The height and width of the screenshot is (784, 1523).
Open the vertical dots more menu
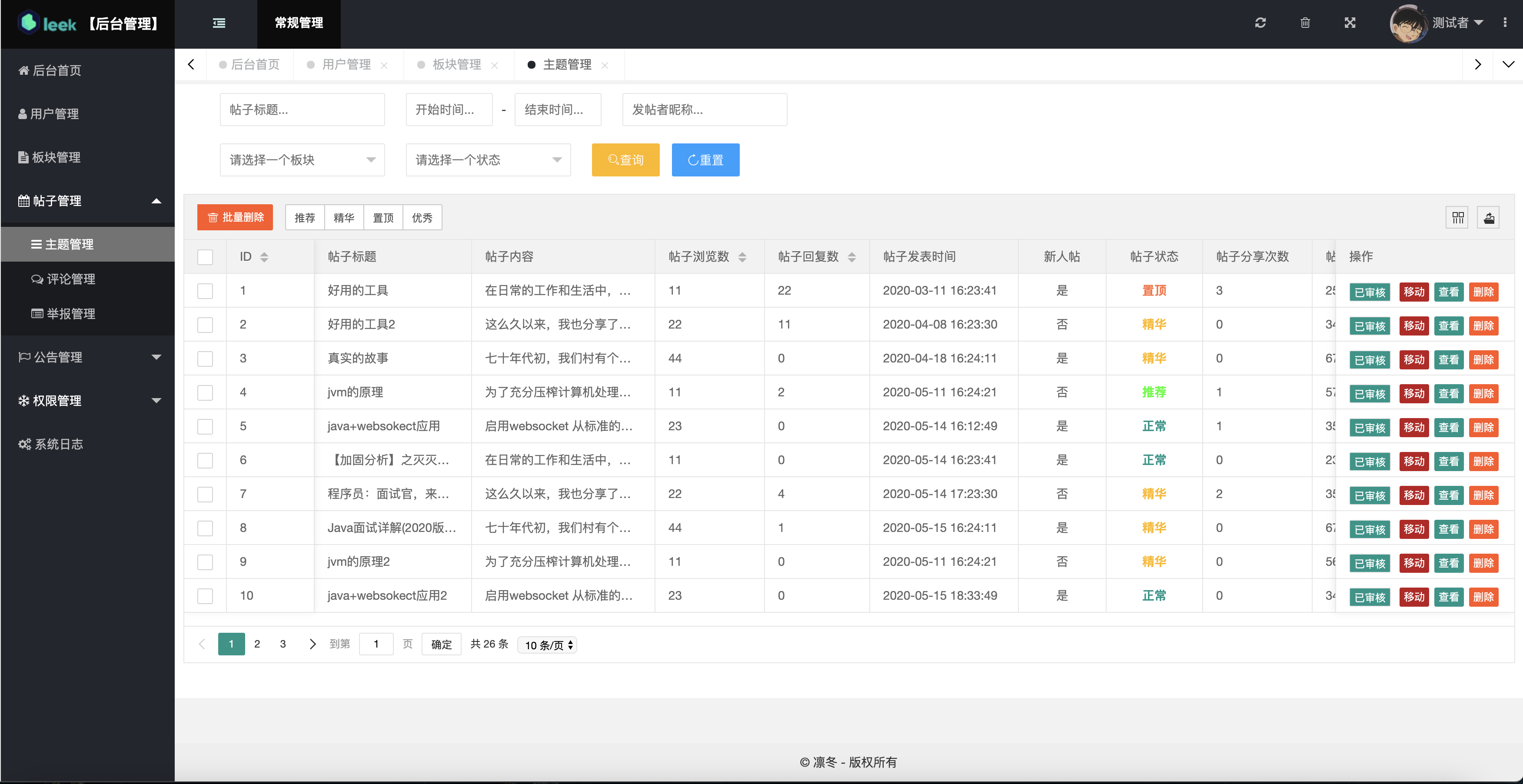[1505, 23]
